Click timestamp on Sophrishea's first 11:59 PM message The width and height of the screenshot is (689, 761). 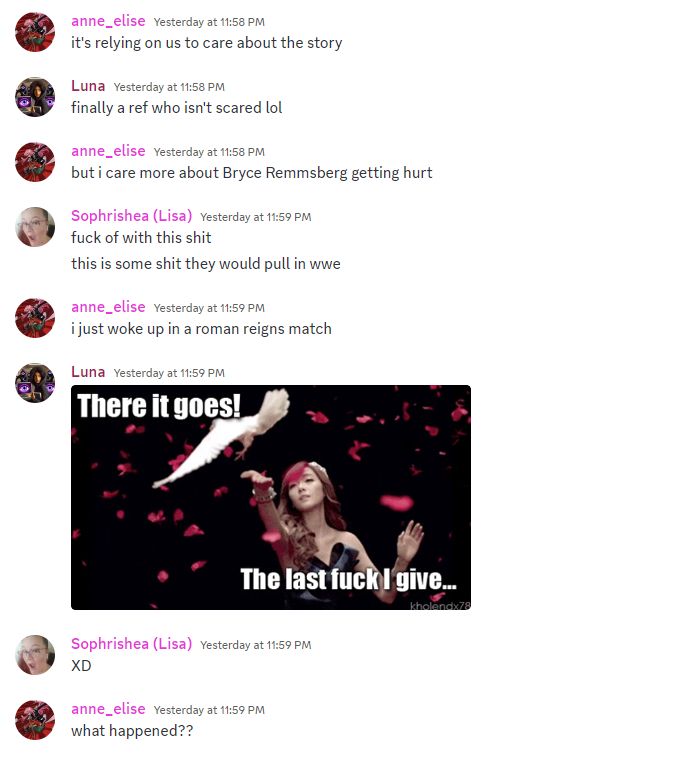pos(256,217)
